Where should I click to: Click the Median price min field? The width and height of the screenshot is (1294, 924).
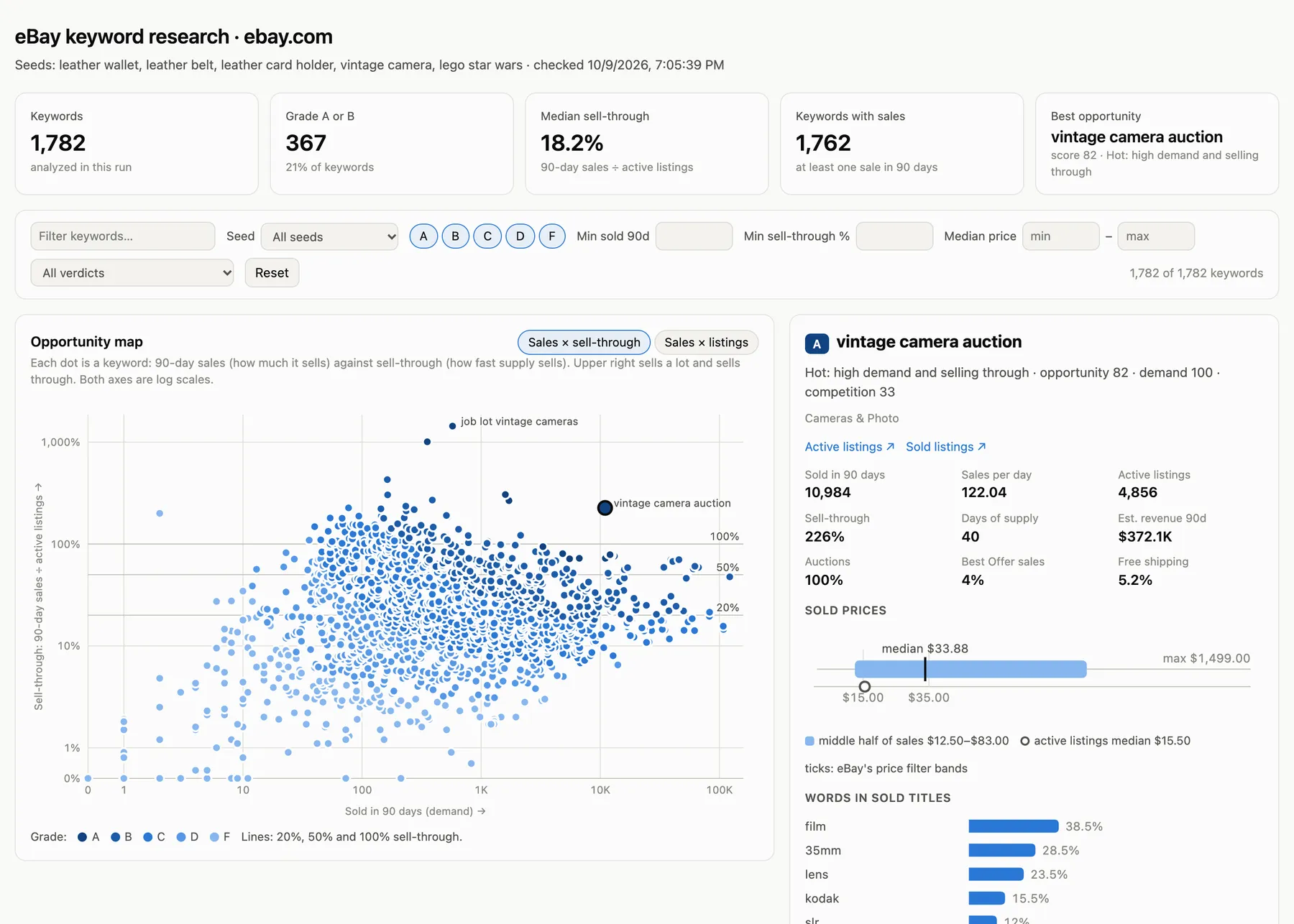click(x=1060, y=236)
